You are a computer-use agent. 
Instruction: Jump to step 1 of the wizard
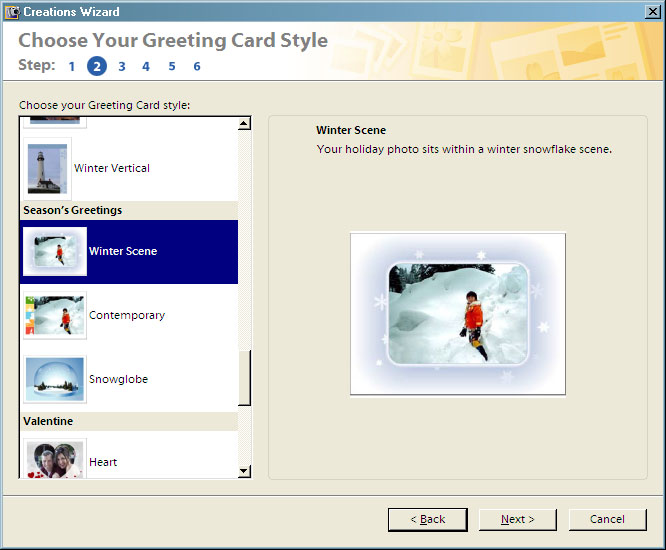(71, 67)
